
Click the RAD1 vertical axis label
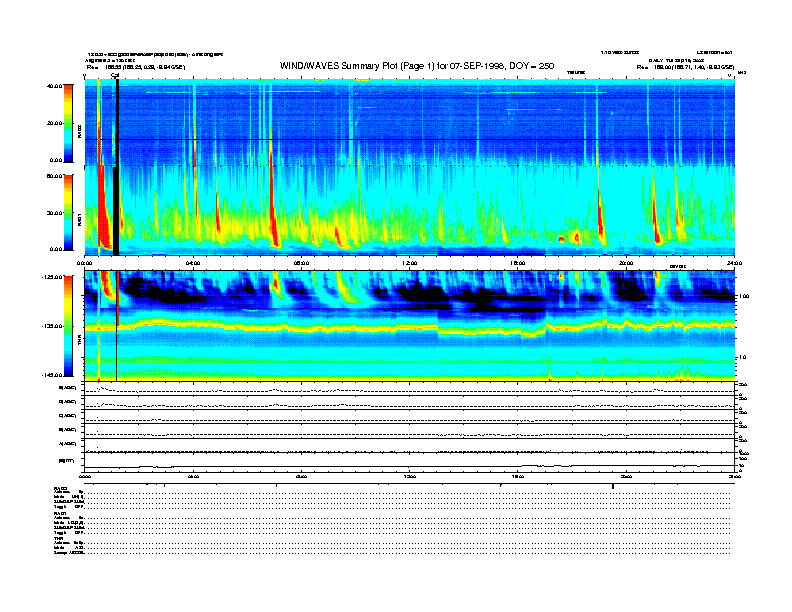(79, 220)
